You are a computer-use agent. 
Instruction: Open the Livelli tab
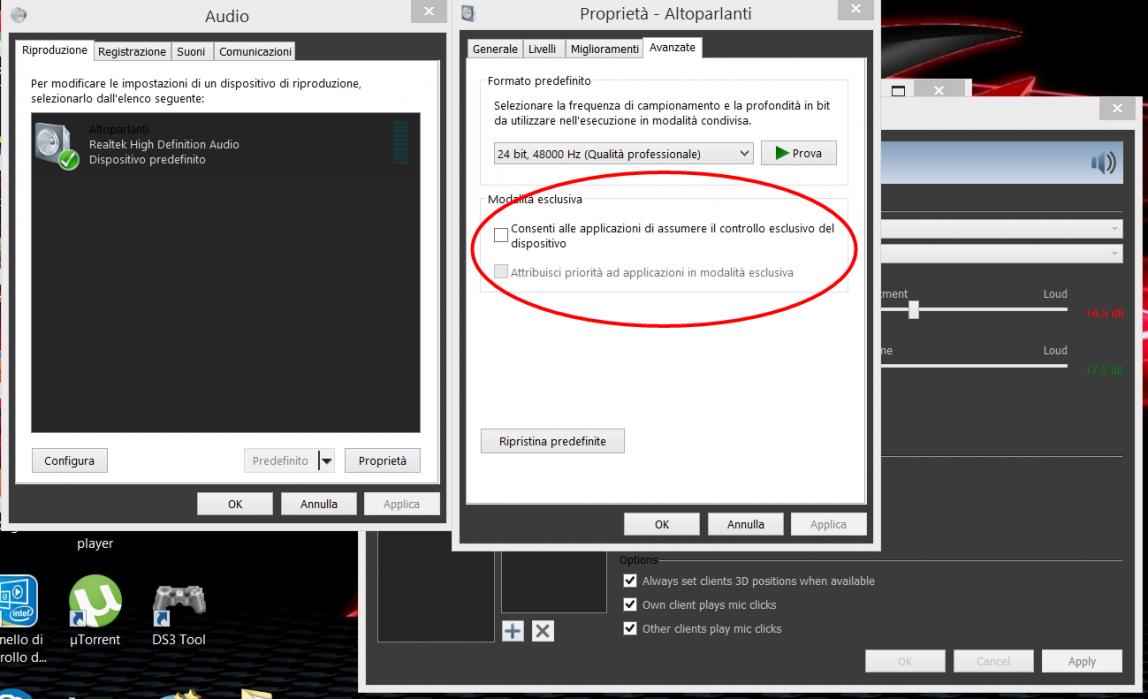542,50
